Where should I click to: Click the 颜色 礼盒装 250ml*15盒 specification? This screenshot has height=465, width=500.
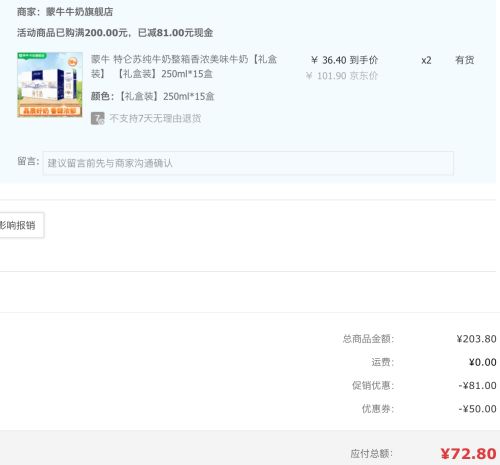(x=153, y=96)
